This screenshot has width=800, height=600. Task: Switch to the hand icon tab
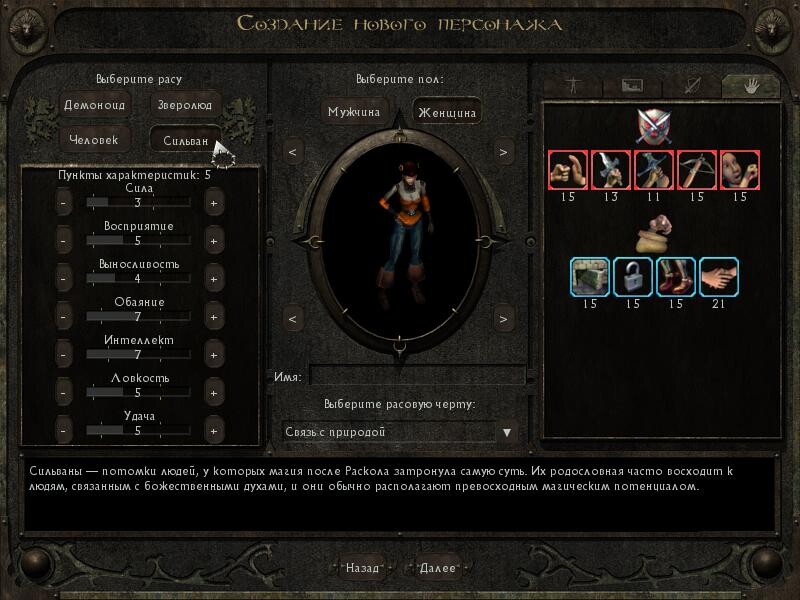click(x=751, y=86)
